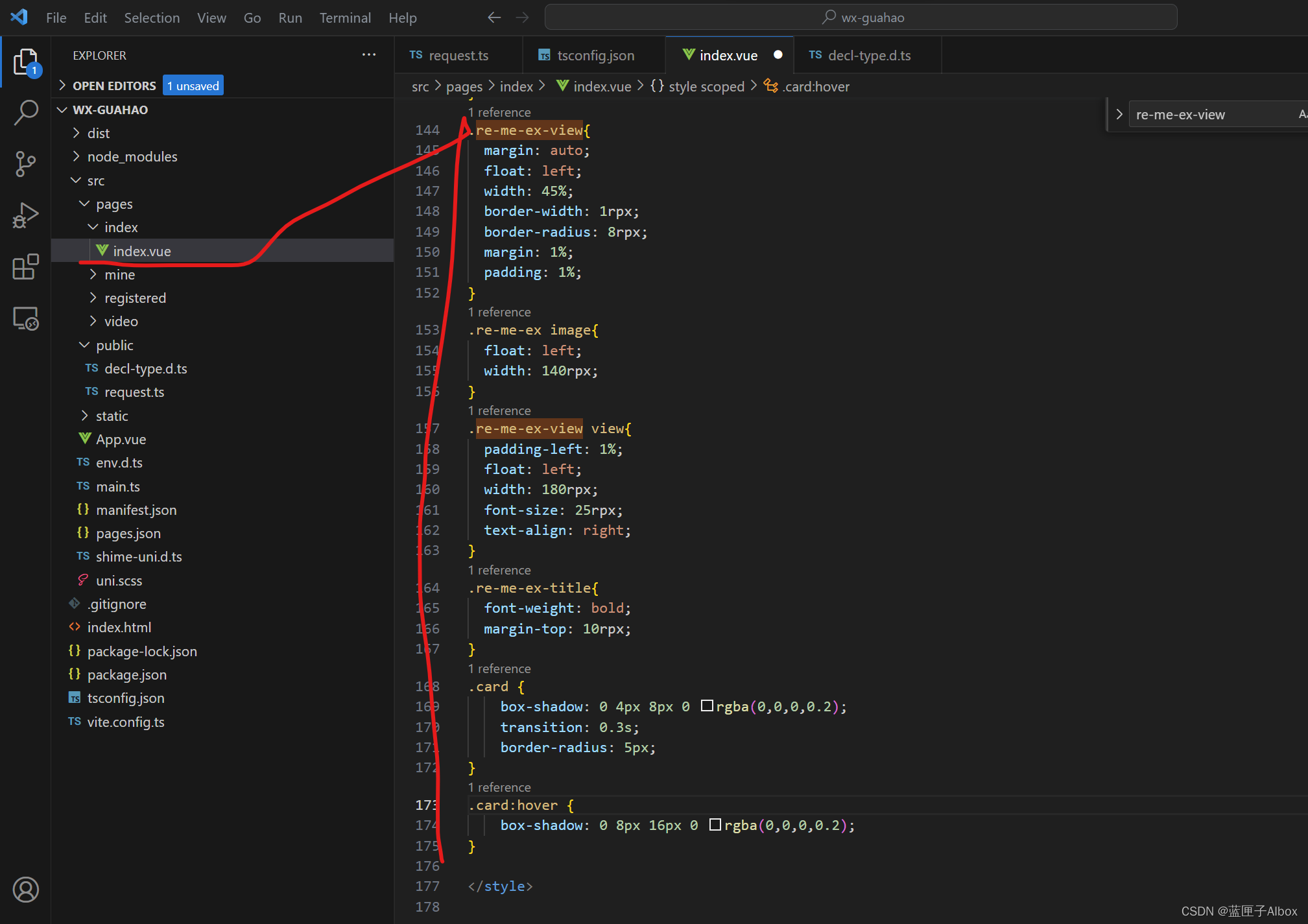
Task: Click 'style scoped' in the breadcrumb
Action: [706, 86]
